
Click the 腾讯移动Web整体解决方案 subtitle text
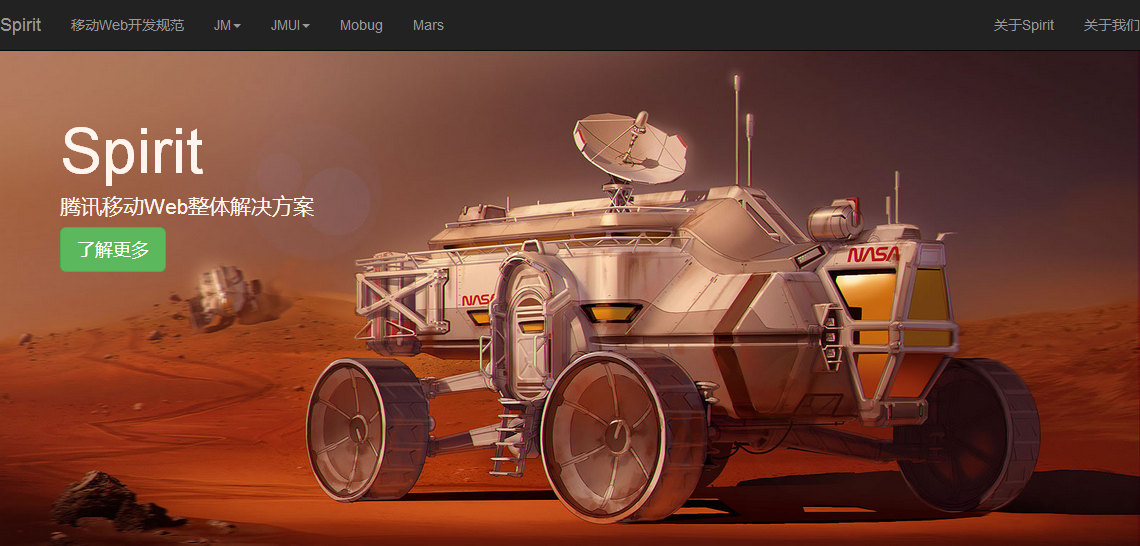click(187, 207)
